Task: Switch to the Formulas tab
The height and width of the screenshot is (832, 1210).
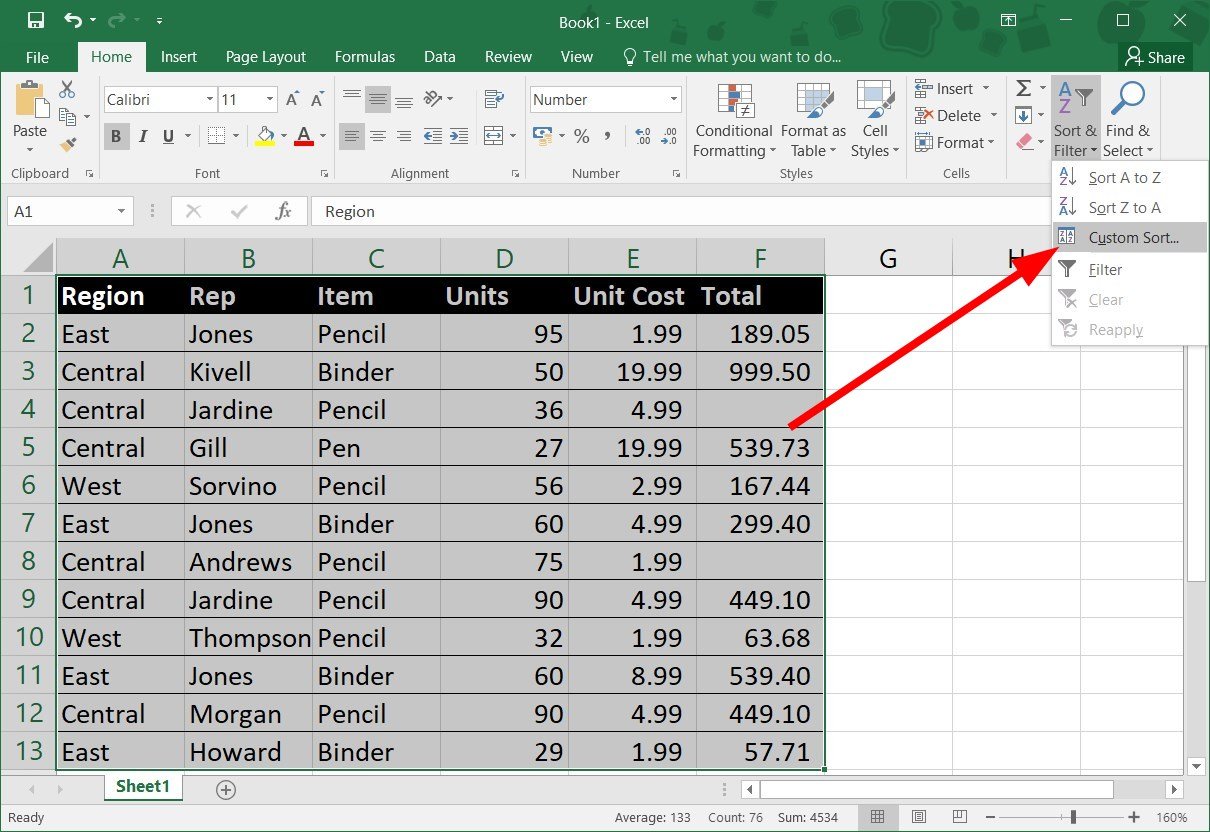Action: (x=365, y=57)
